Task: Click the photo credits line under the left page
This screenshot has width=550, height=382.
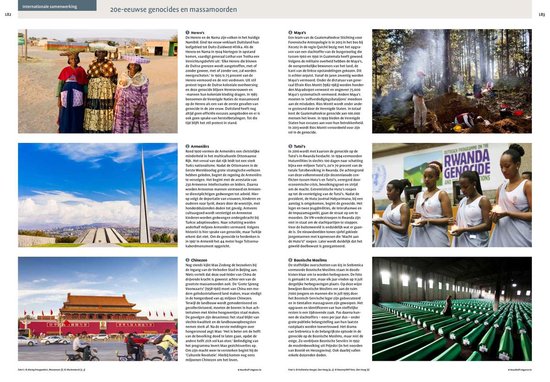Action: point(52,369)
